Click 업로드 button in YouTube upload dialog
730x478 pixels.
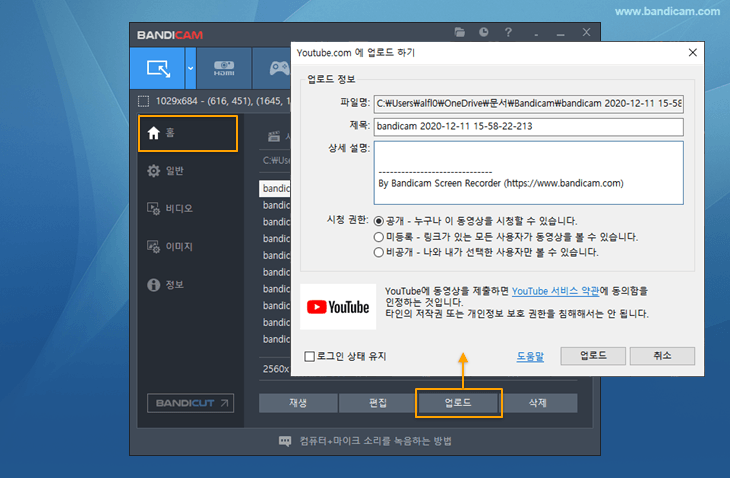click(593, 356)
